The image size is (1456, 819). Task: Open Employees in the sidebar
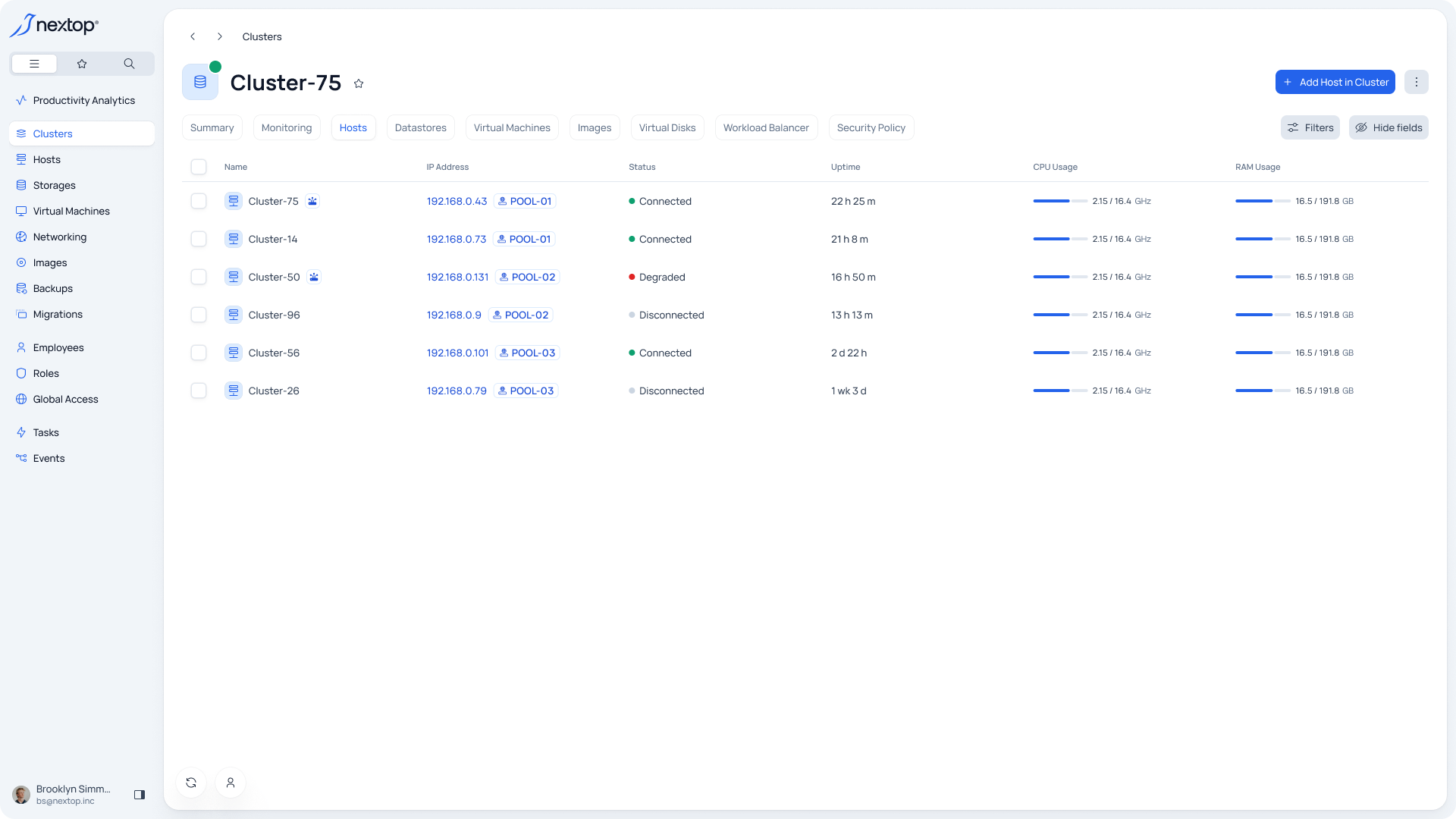82,347
